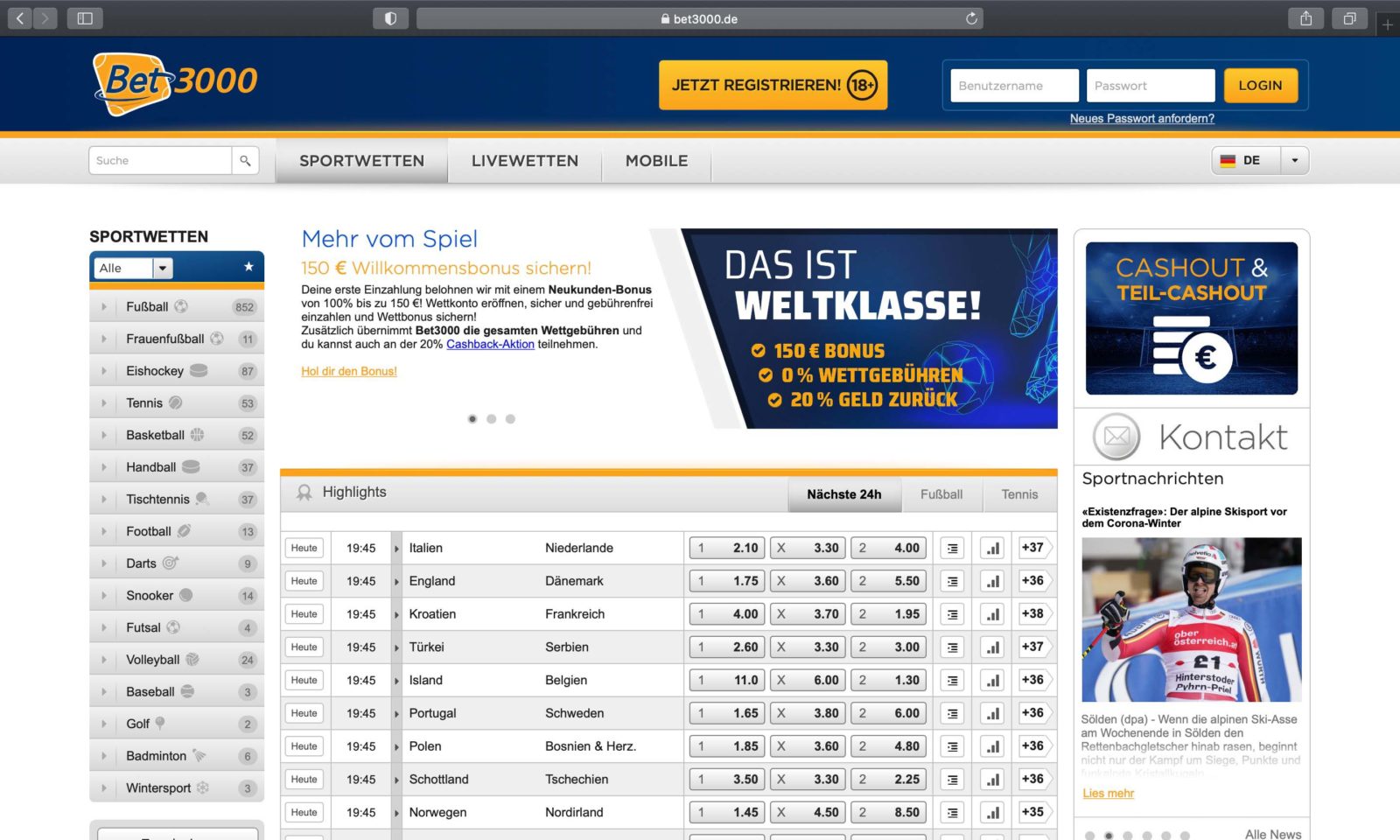Click the Kontakt envelope icon
The image size is (1400, 840).
click(1115, 436)
